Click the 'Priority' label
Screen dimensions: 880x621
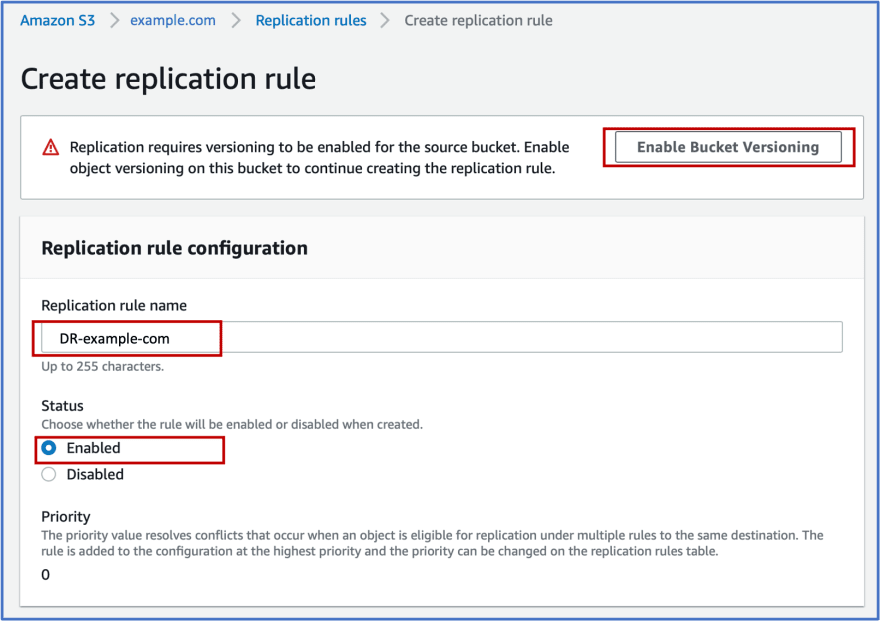pos(66,517)
